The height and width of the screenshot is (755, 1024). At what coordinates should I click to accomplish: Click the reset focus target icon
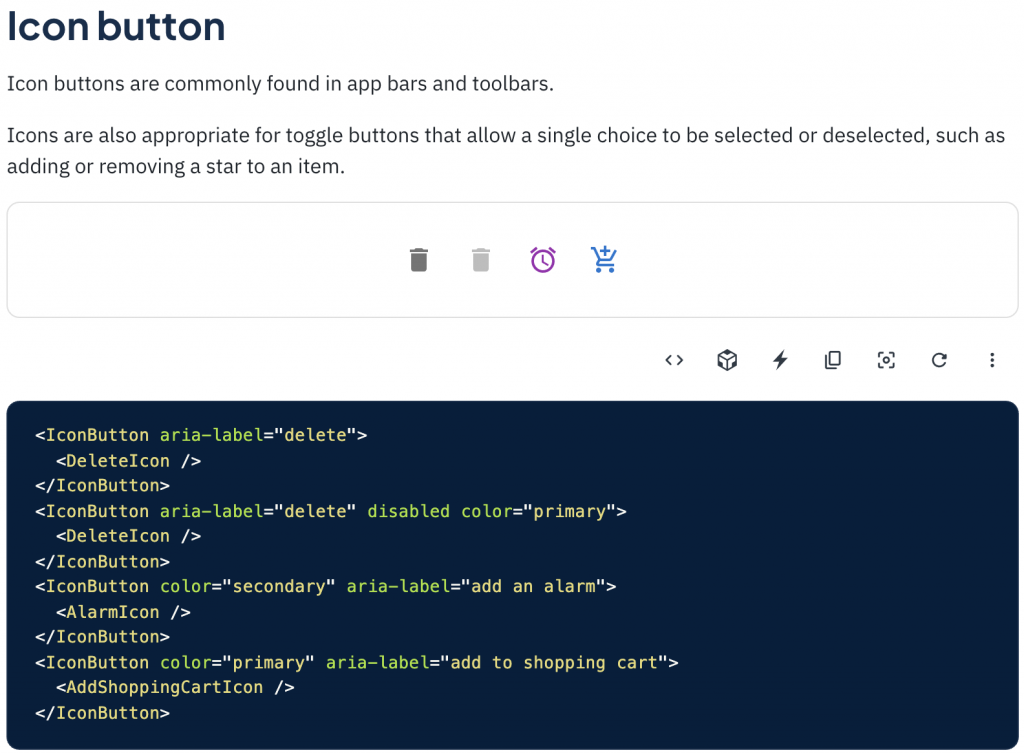coord(886,360)
